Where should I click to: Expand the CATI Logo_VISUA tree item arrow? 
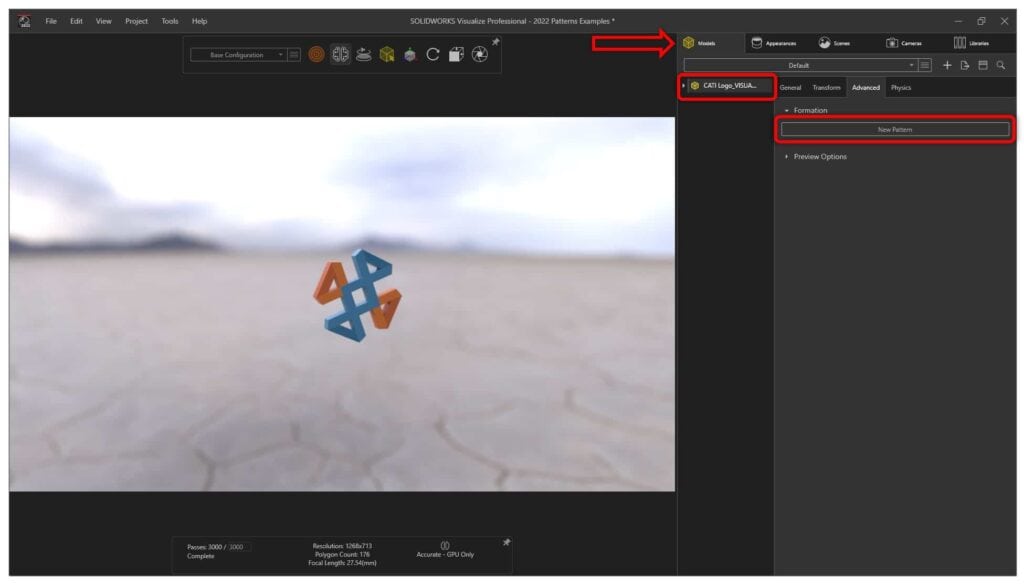click(x=683, y=87)
